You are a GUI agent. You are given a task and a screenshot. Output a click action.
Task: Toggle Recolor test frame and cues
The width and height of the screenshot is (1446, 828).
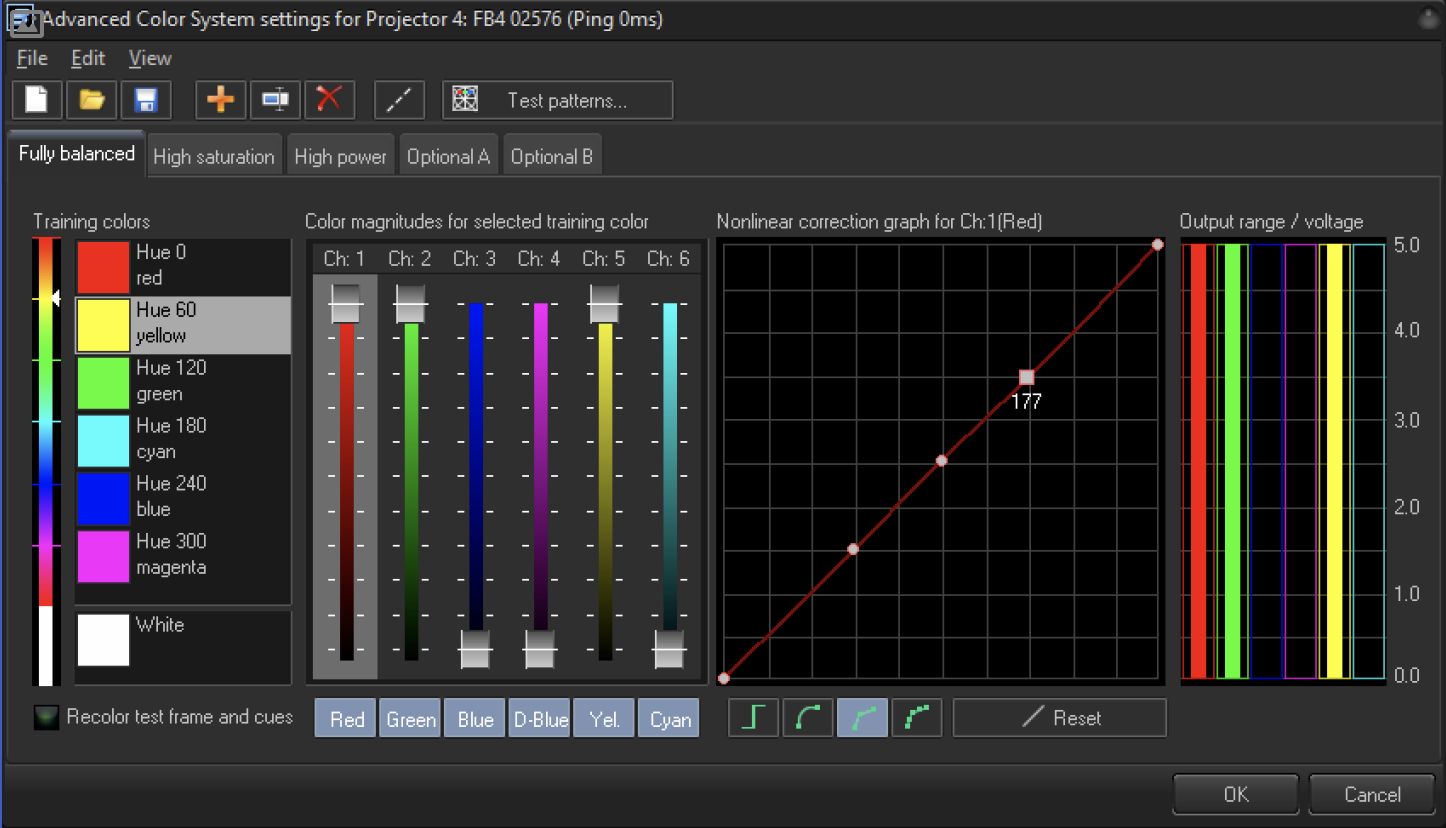click(47, 717)
